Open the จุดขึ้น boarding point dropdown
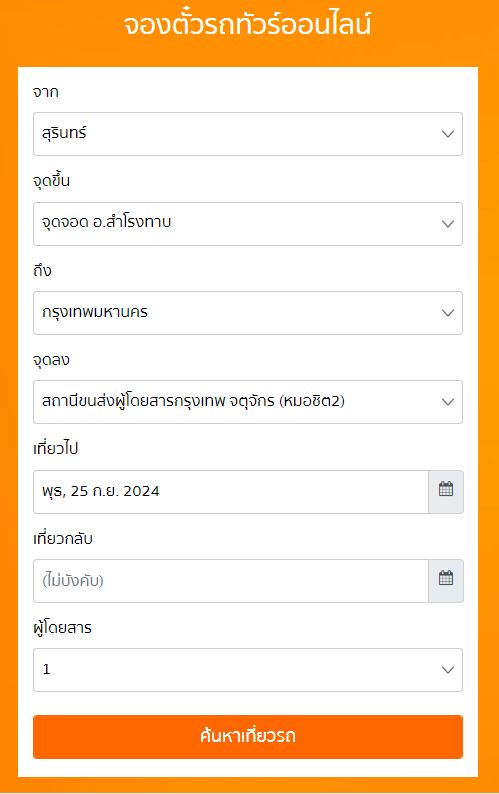This screenshot has height=794, width=499. pos(248,224)
